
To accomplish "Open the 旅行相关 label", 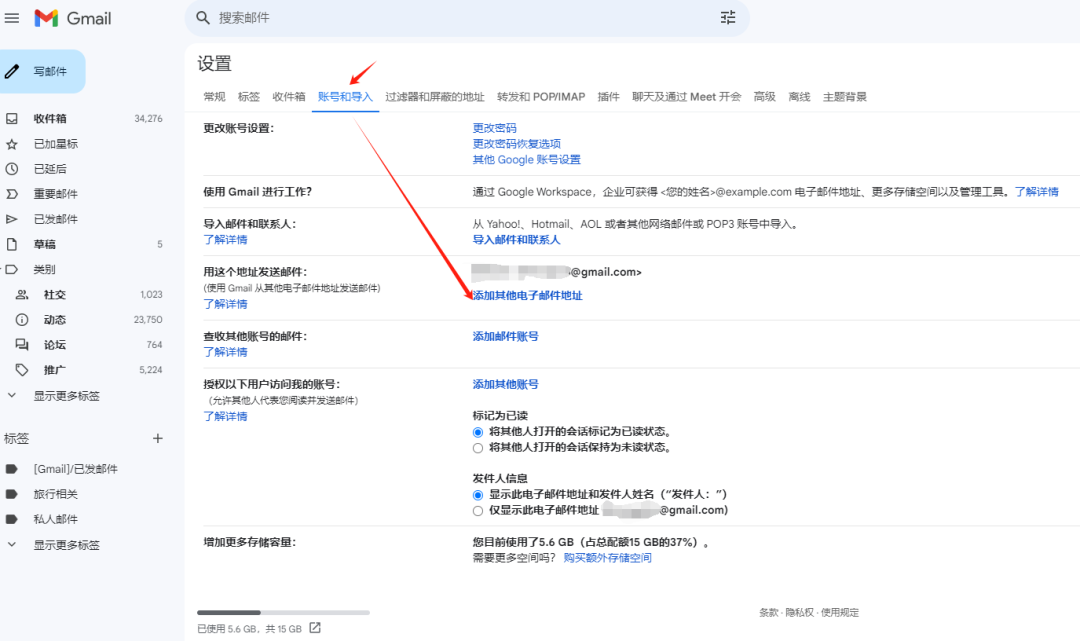I will point(56,494).
